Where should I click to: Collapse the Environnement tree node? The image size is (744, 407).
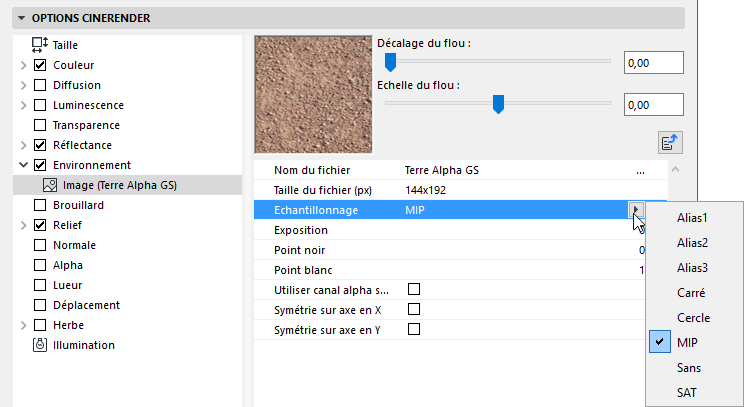click(x=23, y=165)
